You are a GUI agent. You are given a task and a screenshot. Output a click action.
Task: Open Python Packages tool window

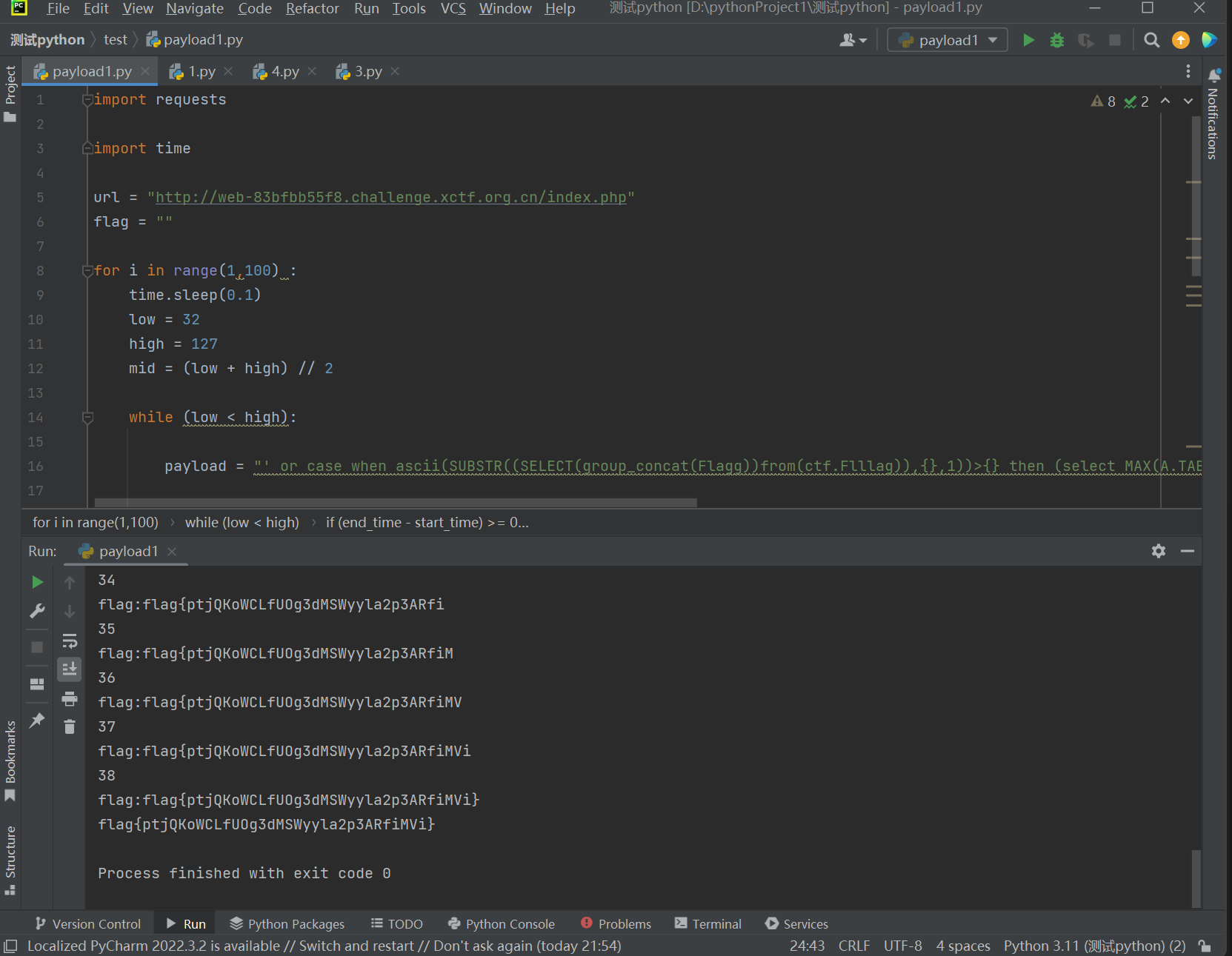coord(287,923)
